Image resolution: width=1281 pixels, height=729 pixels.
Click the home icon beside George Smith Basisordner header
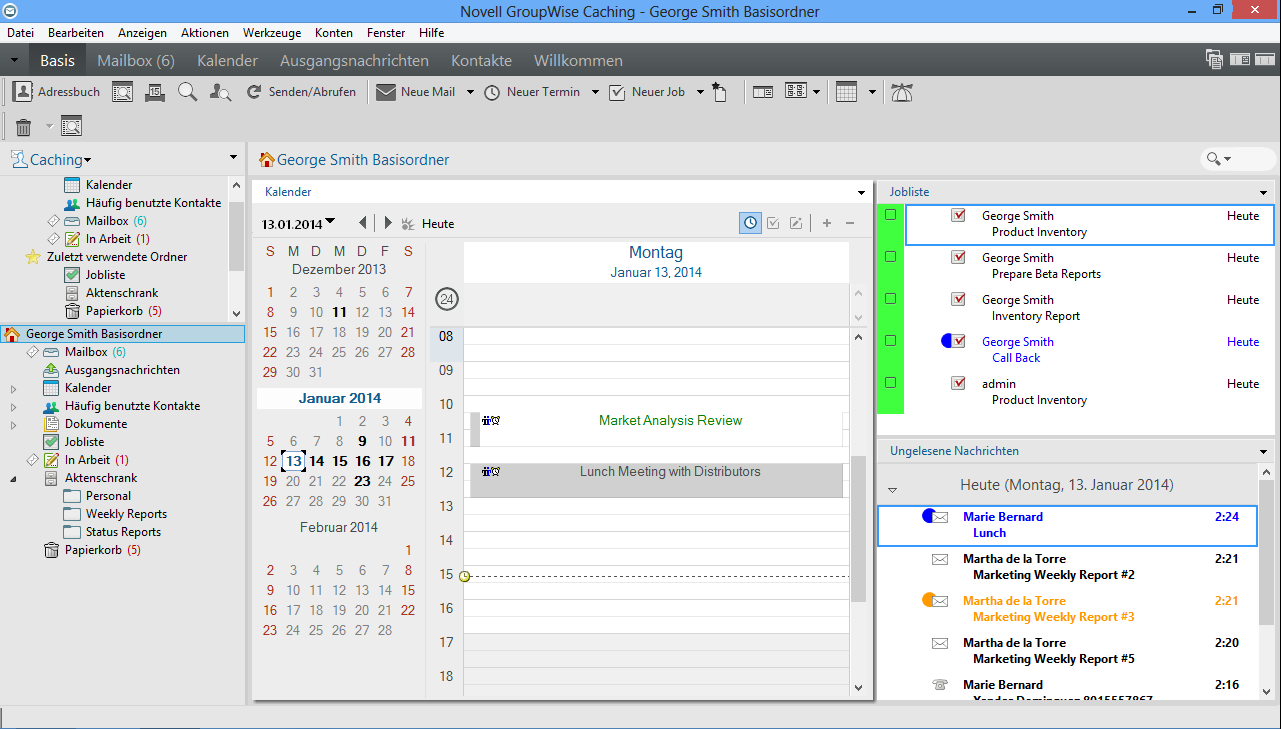[x=266, y=159]
